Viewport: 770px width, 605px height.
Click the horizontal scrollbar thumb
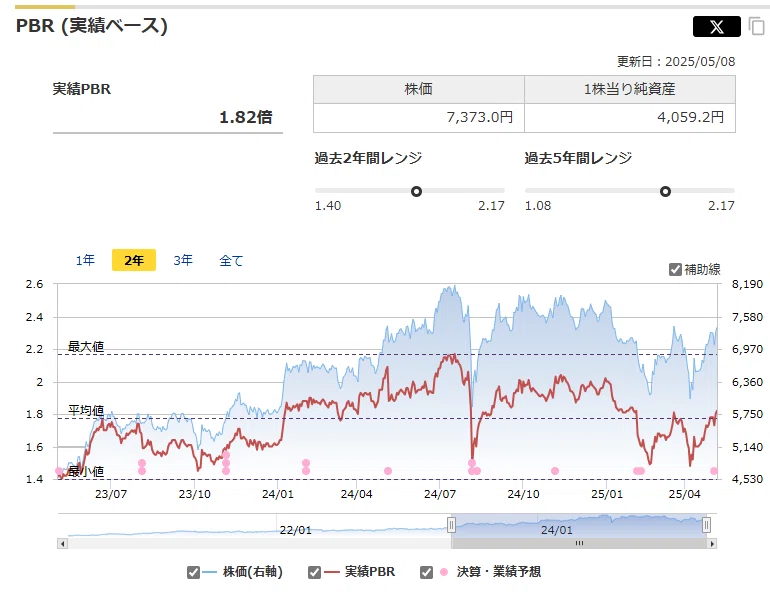579,544
